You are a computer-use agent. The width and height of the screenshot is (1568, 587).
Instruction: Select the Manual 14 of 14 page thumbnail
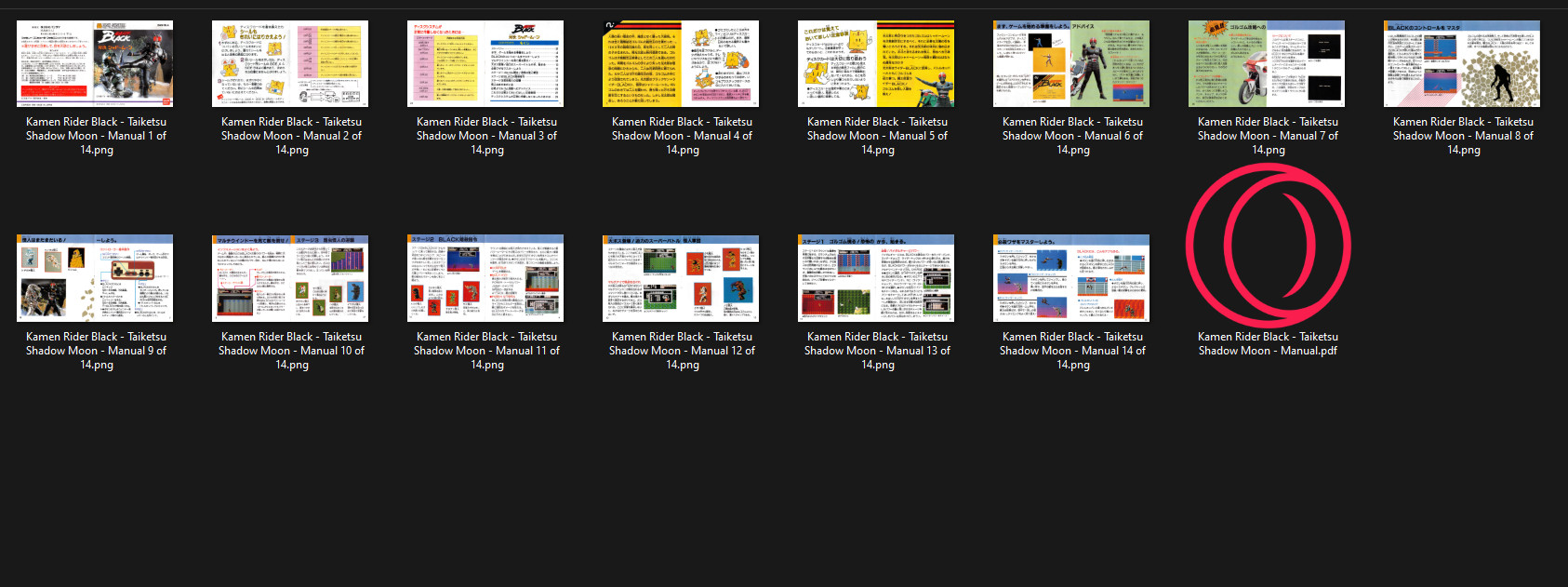tap(1072, 278)
